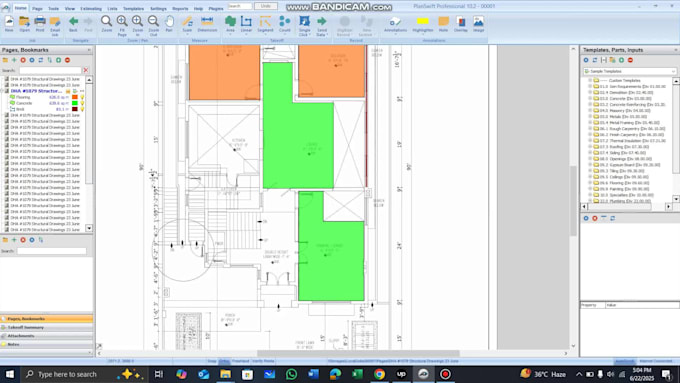Click the ribbon Search input field

240,6
